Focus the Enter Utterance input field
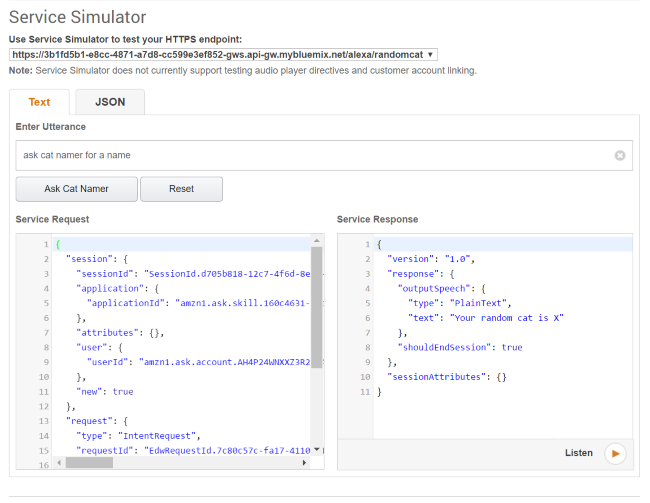Screen dimensions: 650x503 (324, 156)
